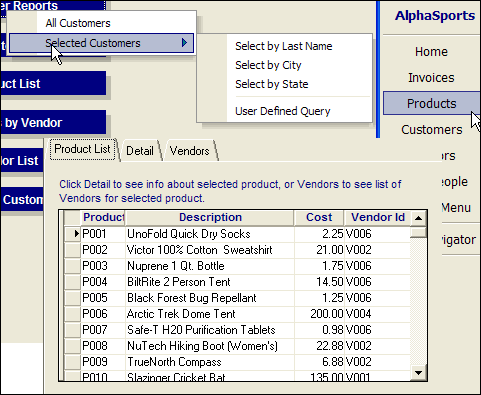The image size is (481, 395).
Task: Select row marker for P001
Action: (x=72, y=234)
